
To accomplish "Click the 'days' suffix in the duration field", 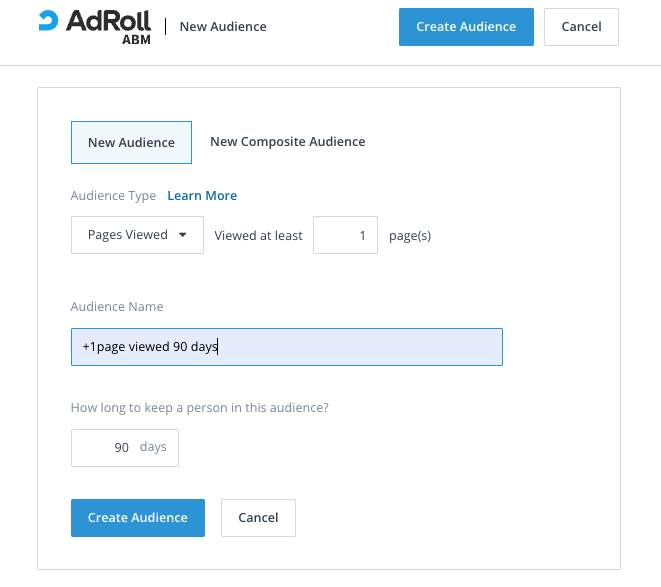I will 153,447.
